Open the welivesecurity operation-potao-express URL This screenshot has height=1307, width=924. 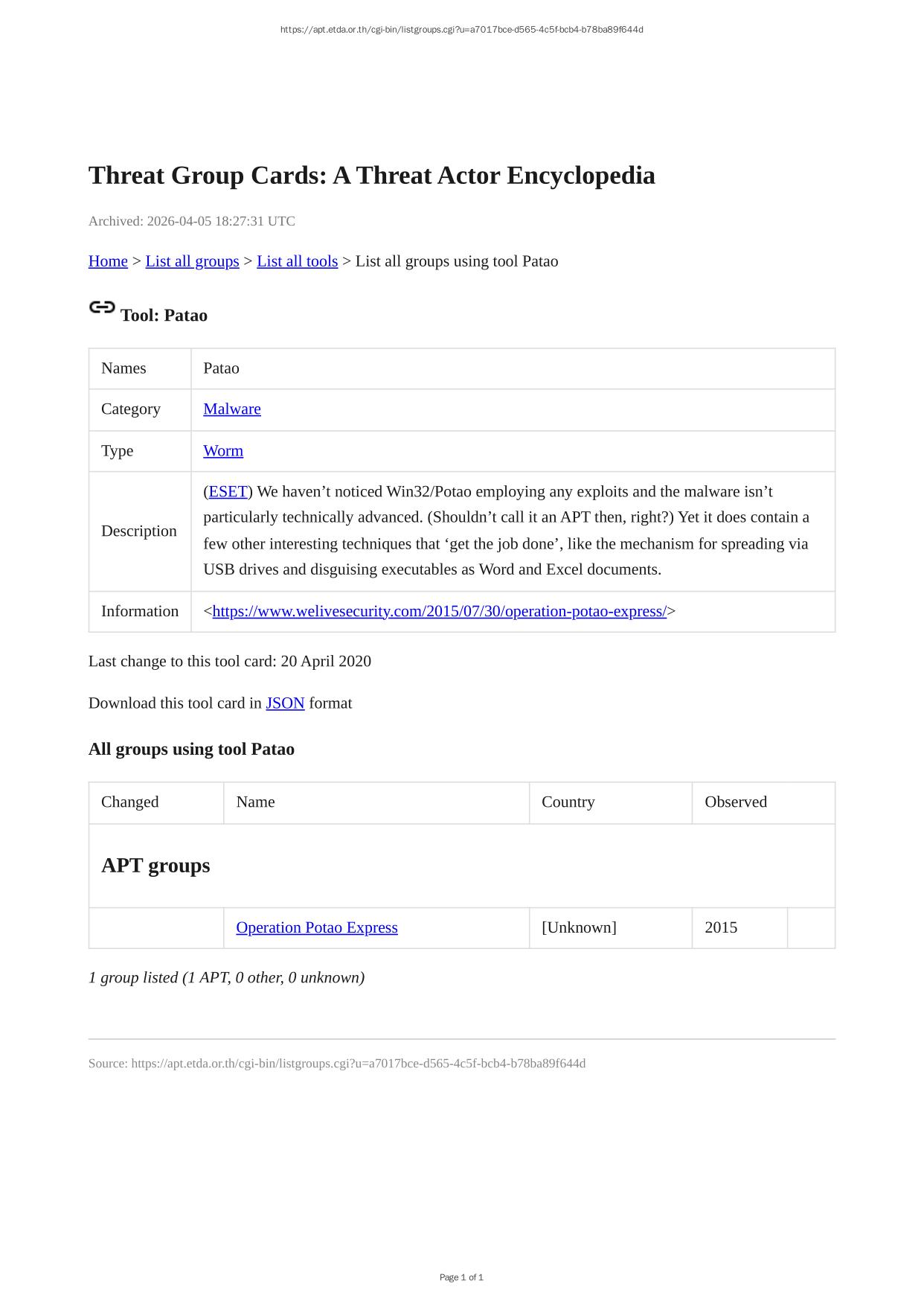[x=439, y=612]
